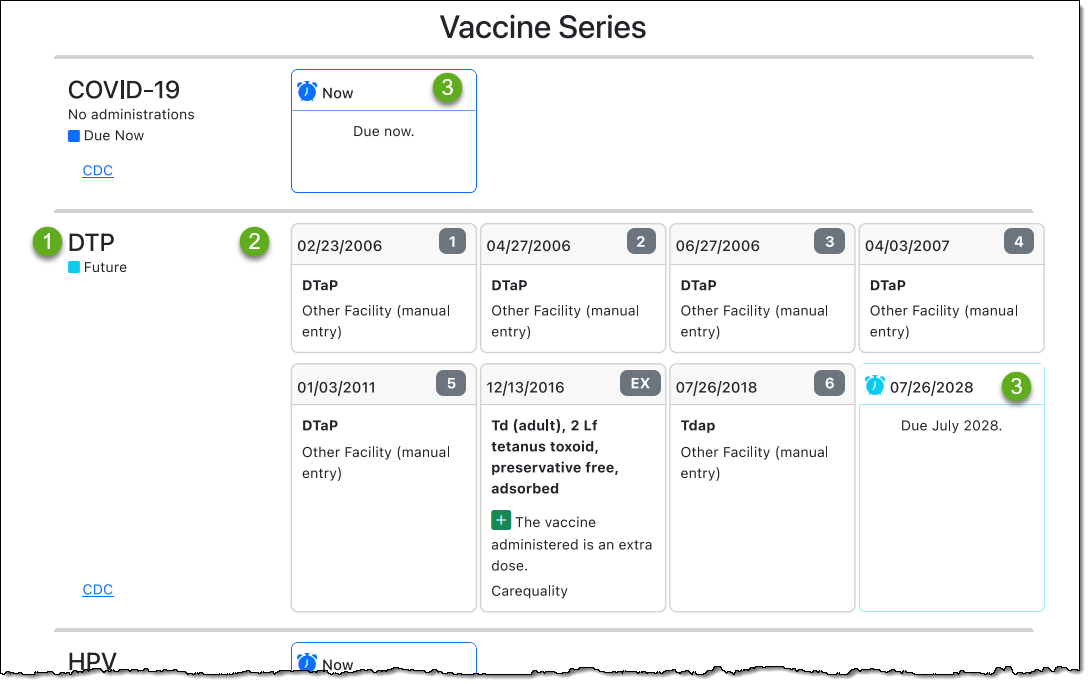Click dose number 1 badge on 02/23/2006
The width and height of the screenshot is (1089, 684).
[452, 241]
